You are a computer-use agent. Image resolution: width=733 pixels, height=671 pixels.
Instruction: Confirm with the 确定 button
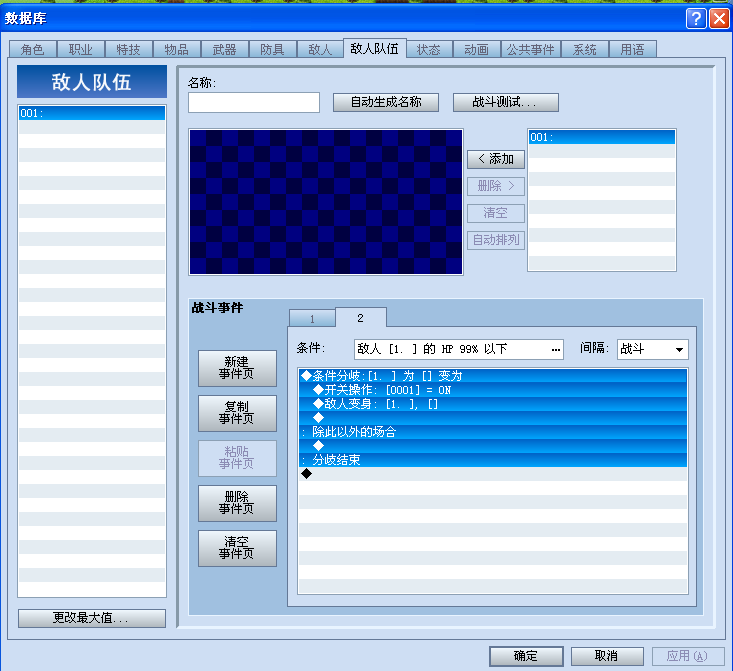coord(526,656)
